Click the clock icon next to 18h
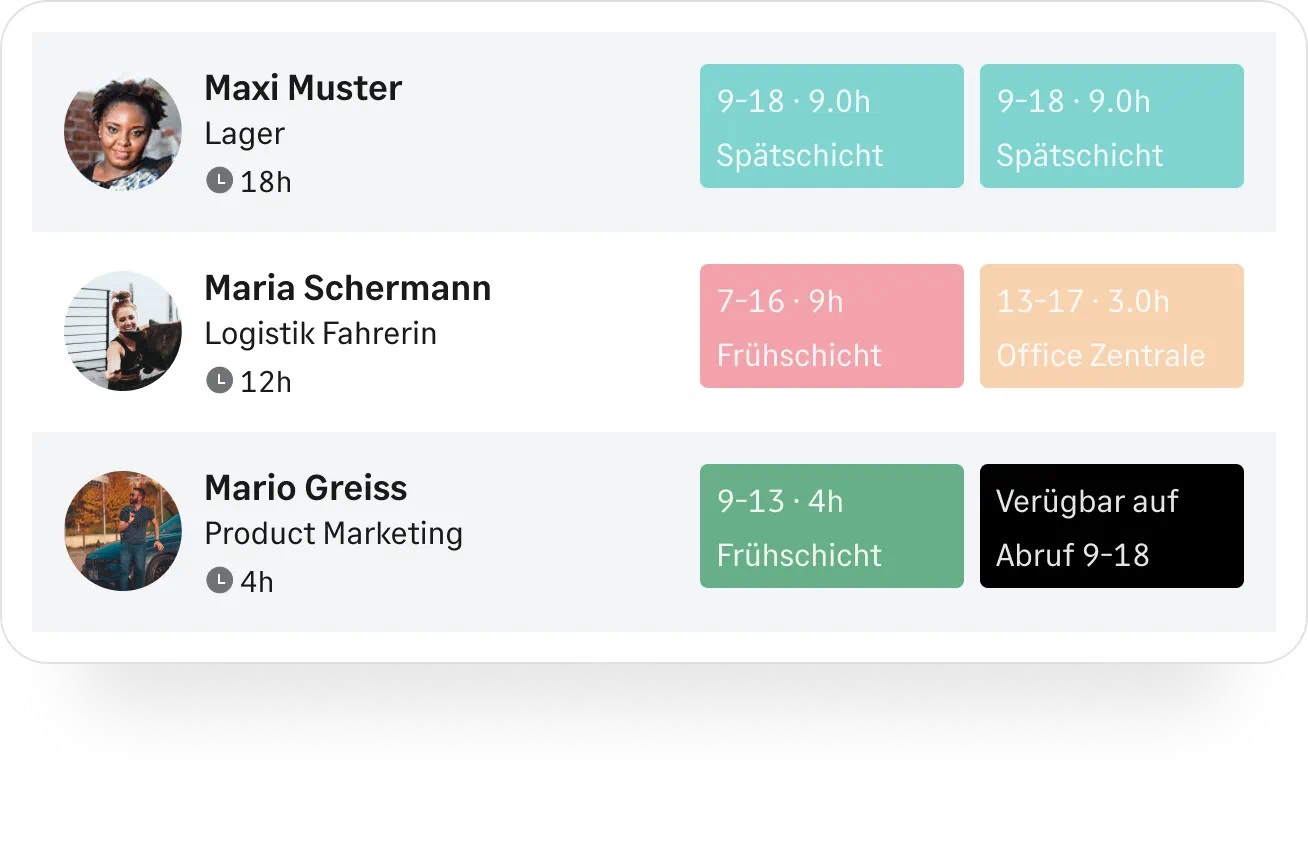 pos(219,181)
